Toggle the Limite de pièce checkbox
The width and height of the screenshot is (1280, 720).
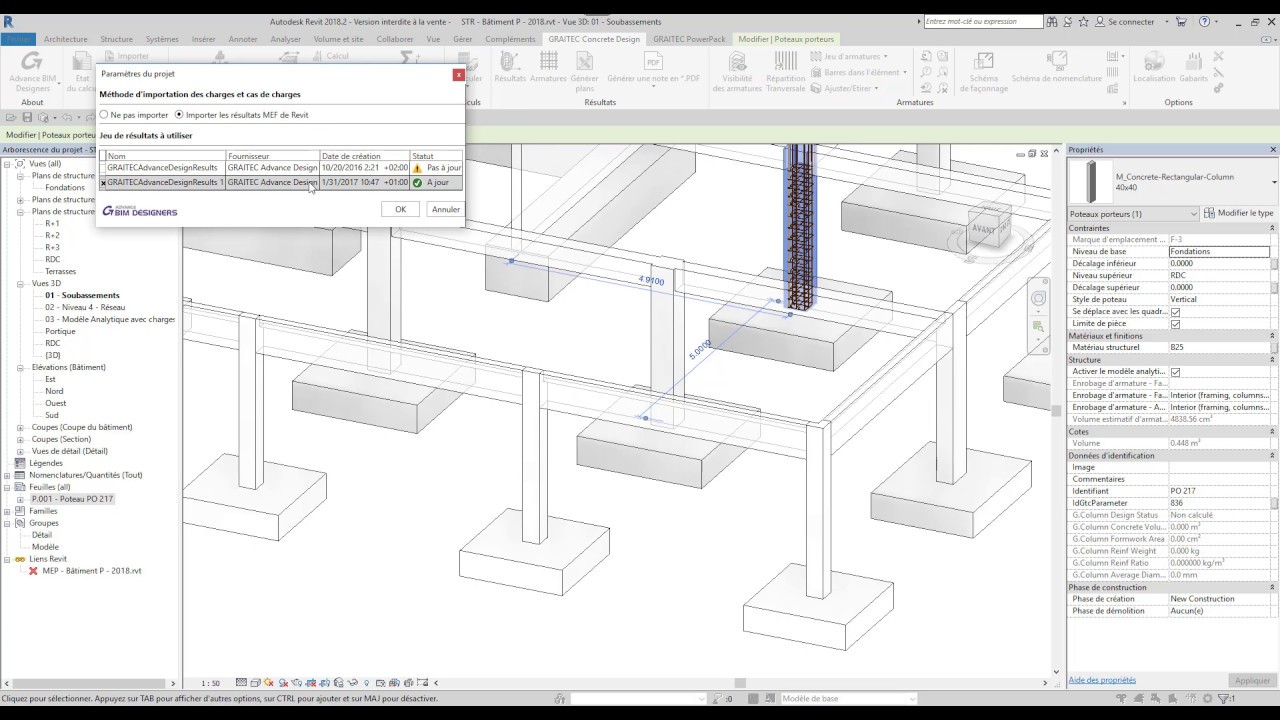1175,324
